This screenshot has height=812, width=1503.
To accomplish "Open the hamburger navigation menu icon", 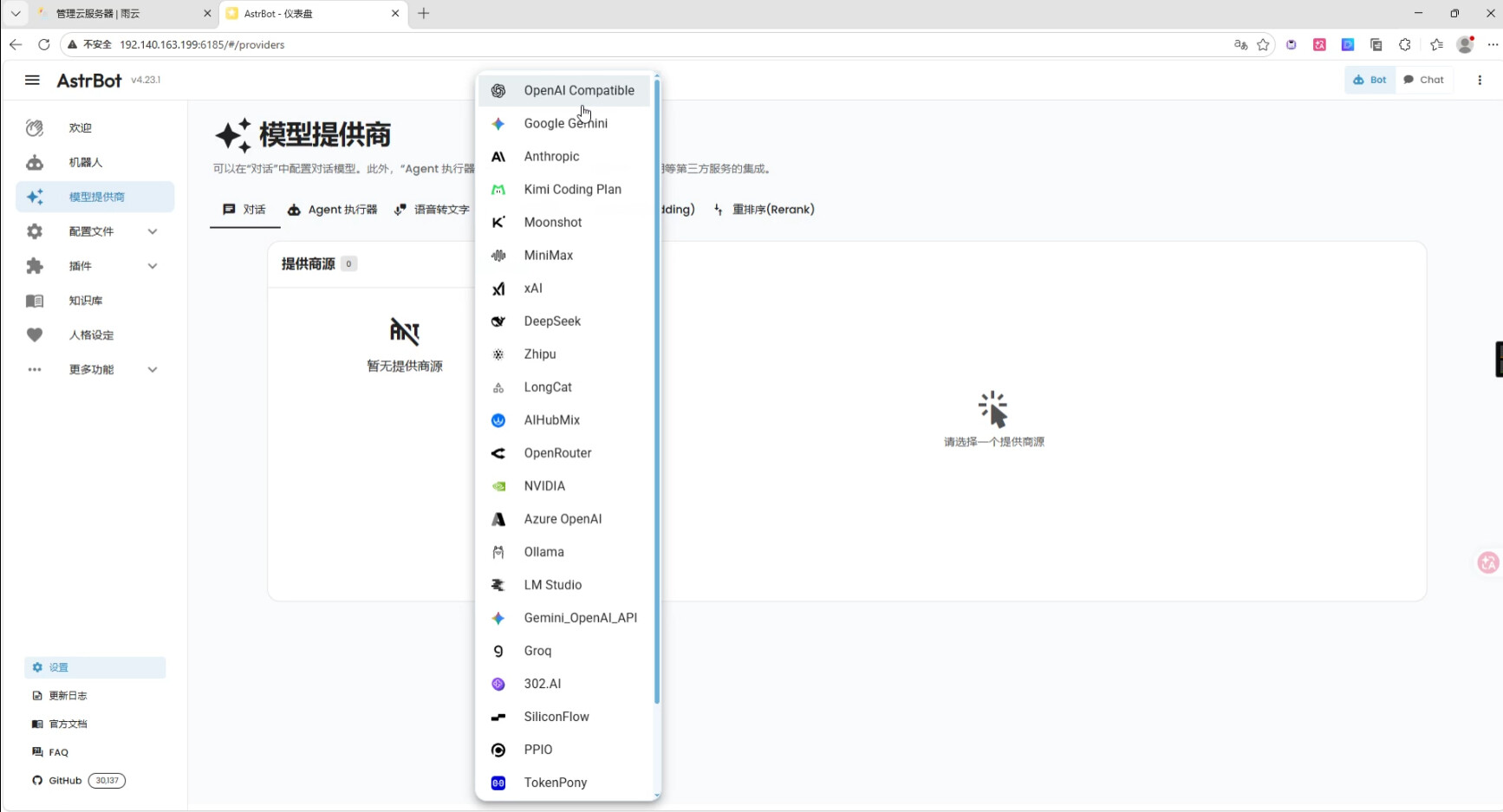I will point(32,80).
